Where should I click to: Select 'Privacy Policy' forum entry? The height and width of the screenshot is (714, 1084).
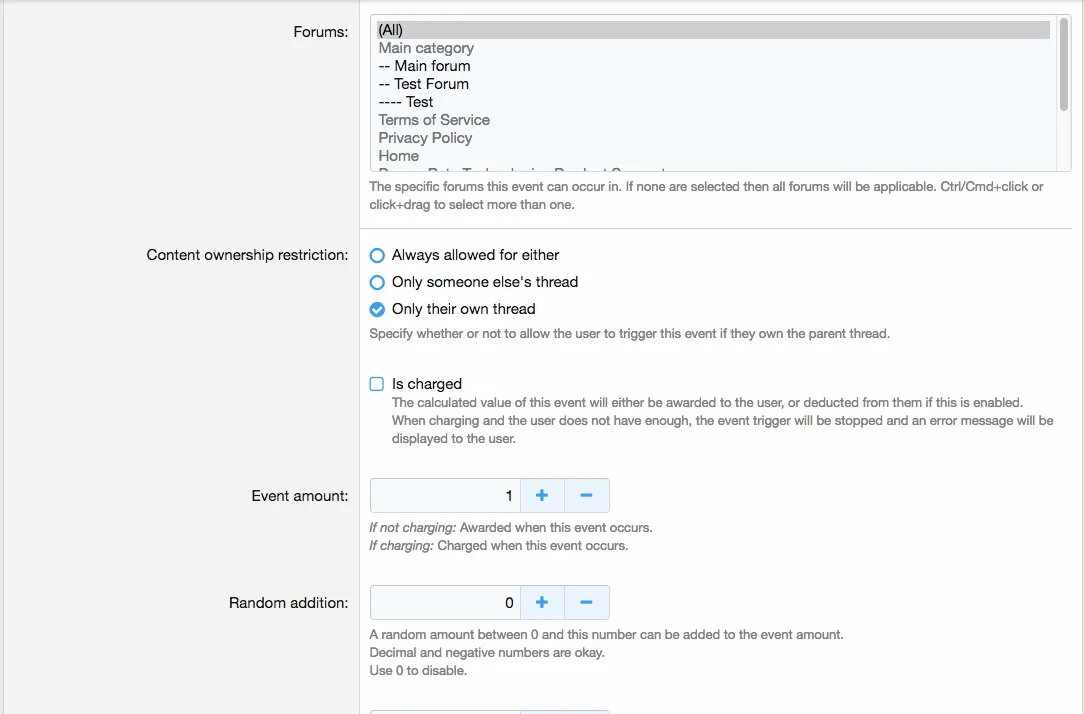click(425, 138)
